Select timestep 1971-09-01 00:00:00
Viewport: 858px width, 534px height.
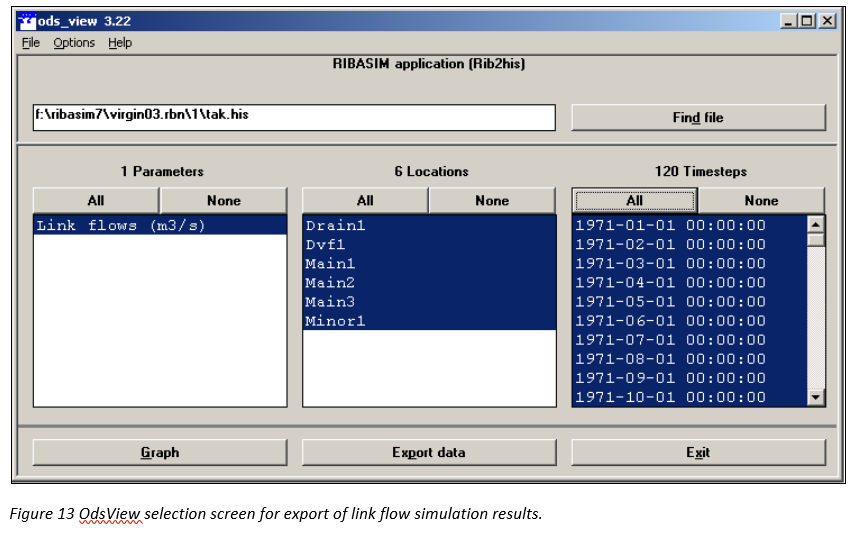click(689, 379)
